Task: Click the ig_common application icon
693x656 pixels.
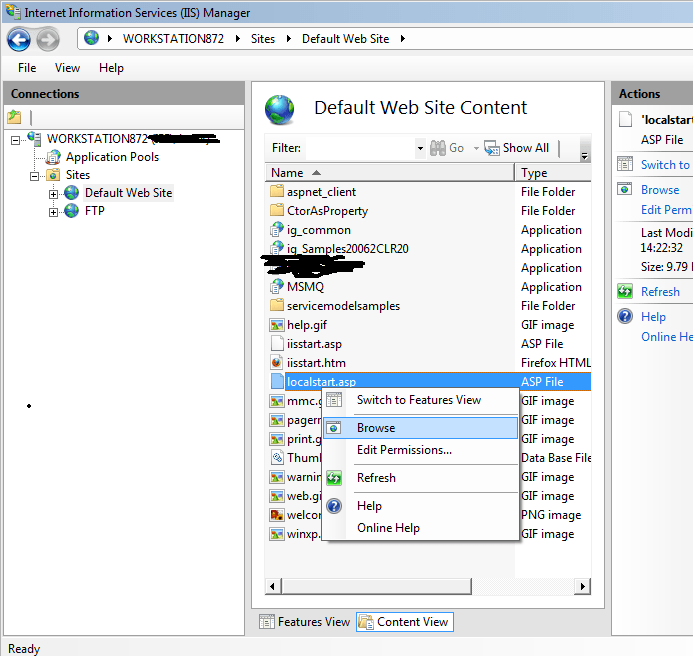Action: click(x=277, y=229)
